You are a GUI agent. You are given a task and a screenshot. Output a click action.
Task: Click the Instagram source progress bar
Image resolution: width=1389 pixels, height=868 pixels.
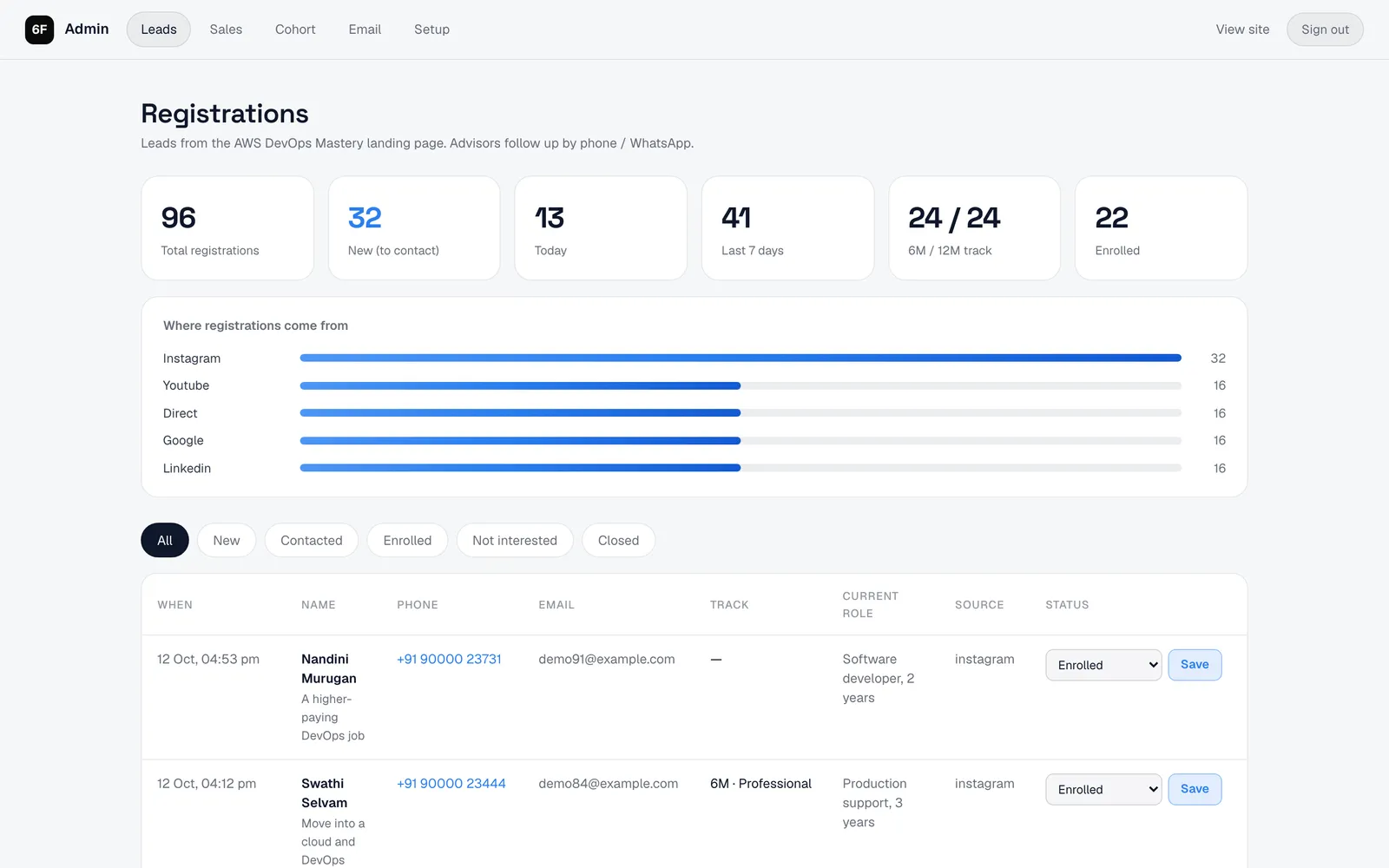tap(741, 358)
